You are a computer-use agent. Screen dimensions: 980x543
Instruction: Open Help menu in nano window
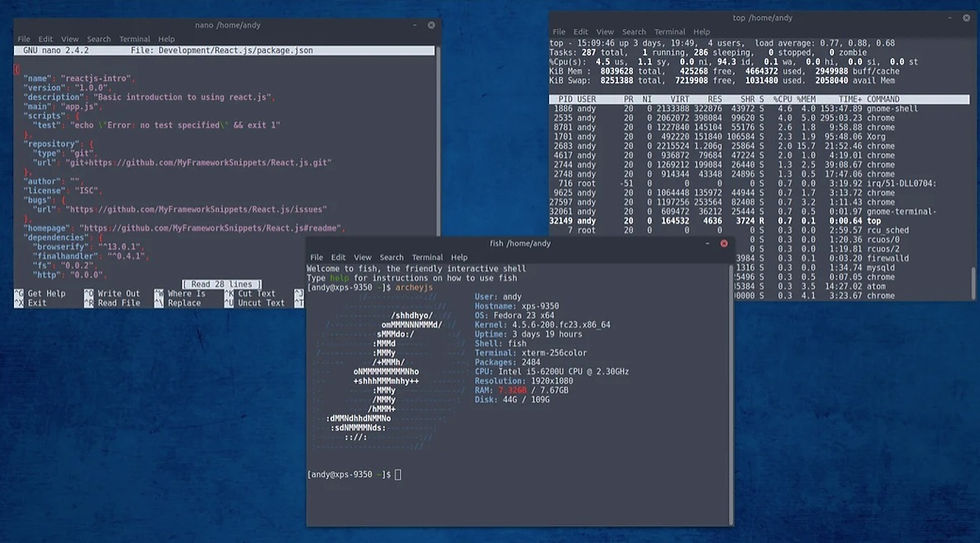pos(166,39)
